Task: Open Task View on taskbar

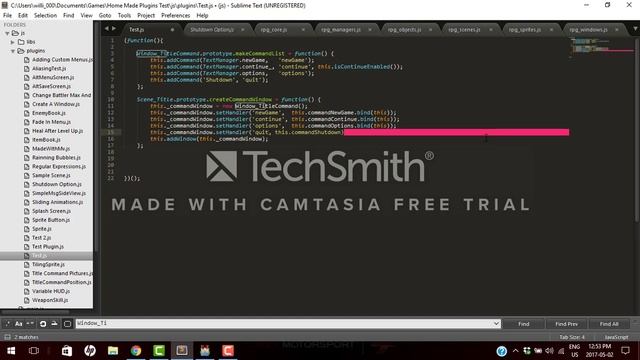Action: [34, 351]
